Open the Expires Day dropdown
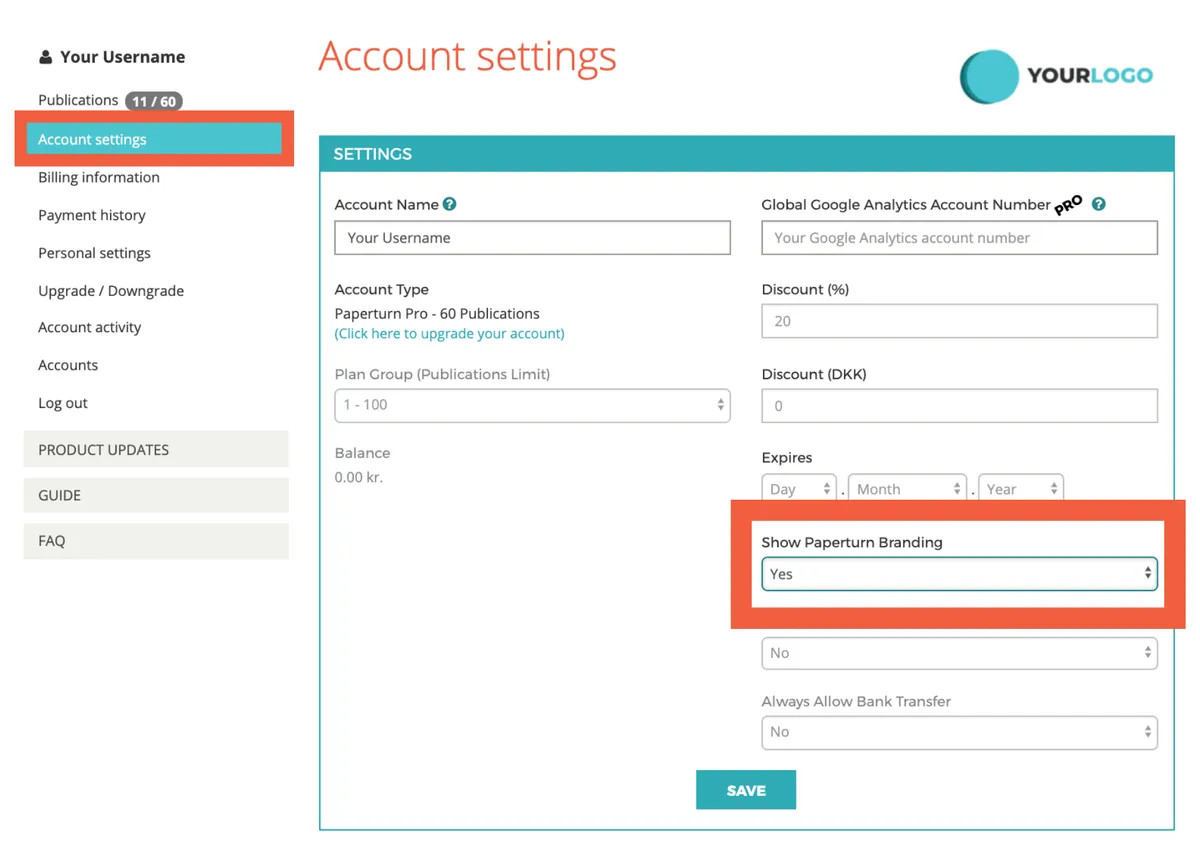1200x857 pixels. 799,489
